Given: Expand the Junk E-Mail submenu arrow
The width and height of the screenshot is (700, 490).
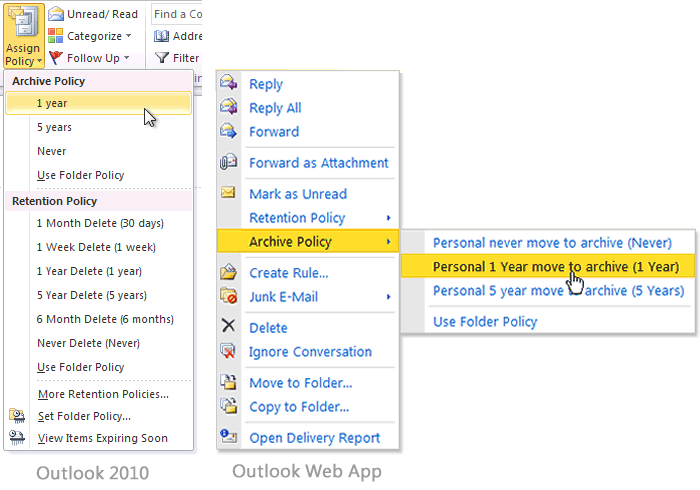Looking at the screenshot, I should [x=389, y=297].
